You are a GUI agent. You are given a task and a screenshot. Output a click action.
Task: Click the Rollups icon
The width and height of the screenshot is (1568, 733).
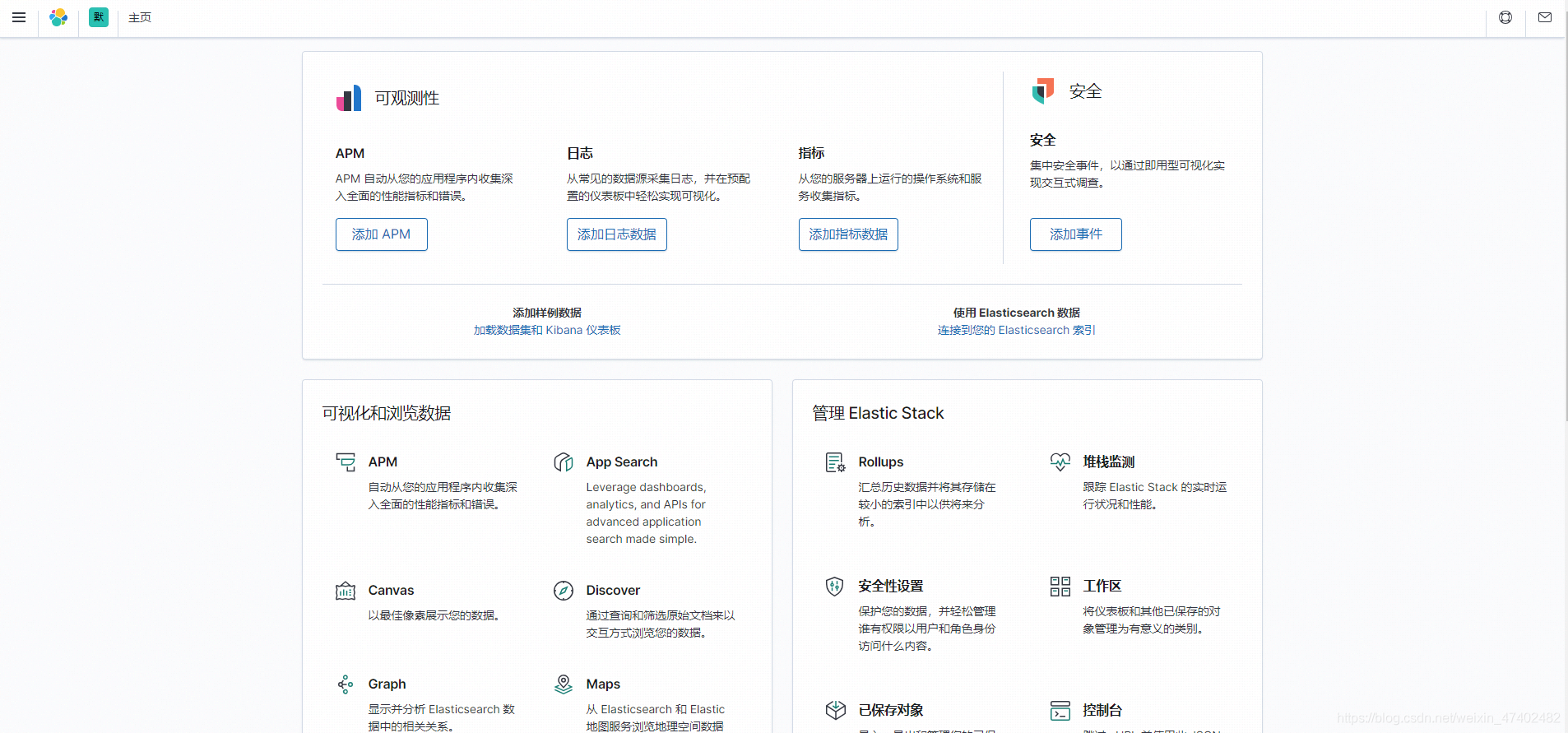coord(836,462)
